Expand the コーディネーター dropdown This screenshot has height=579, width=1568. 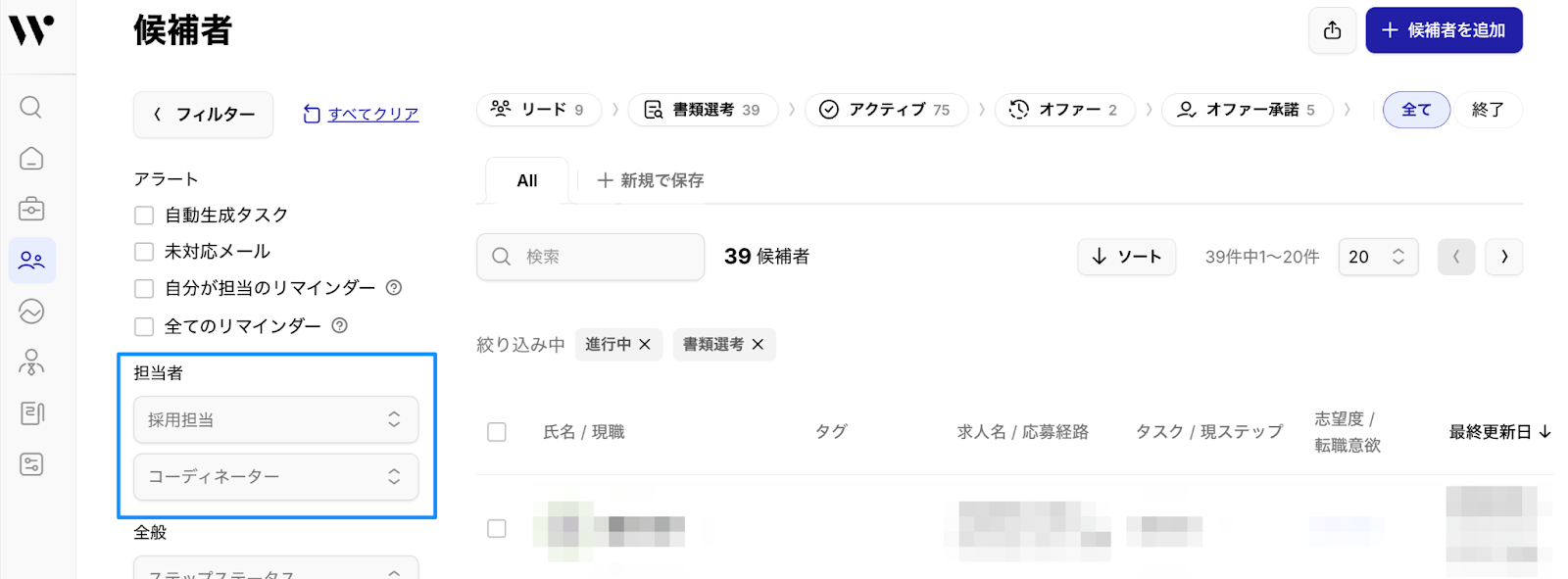[275, 476]
